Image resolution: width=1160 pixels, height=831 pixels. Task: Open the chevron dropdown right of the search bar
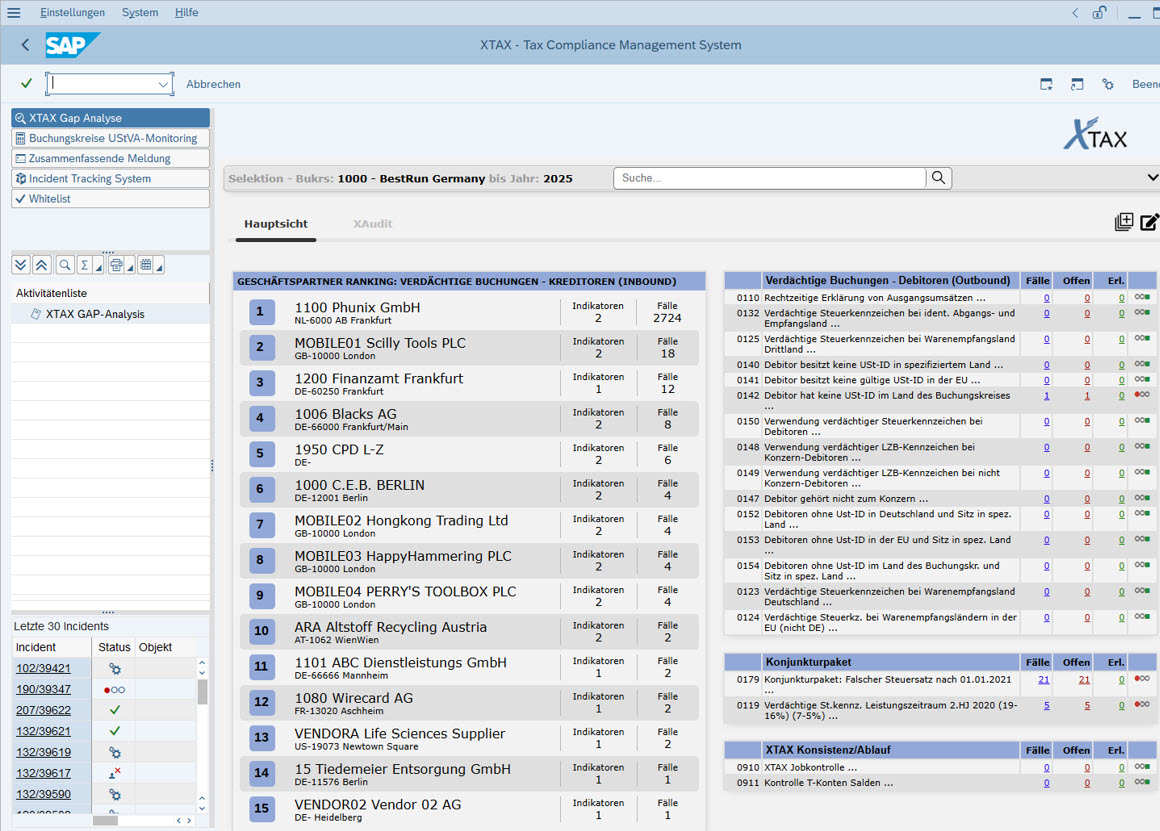[1153, 177]
